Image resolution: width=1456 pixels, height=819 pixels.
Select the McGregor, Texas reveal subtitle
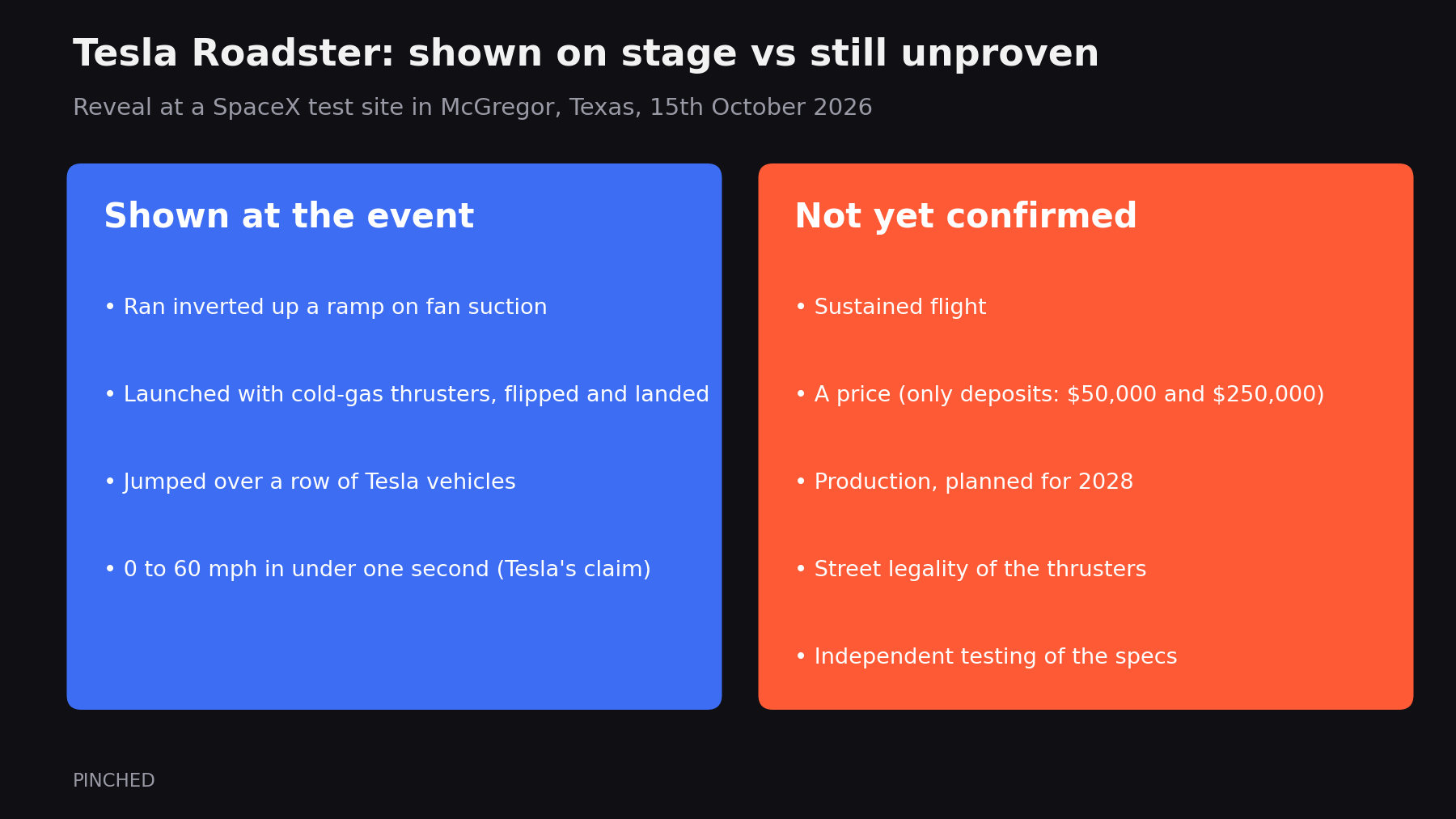pyautogui.click(x=472, y=108)
